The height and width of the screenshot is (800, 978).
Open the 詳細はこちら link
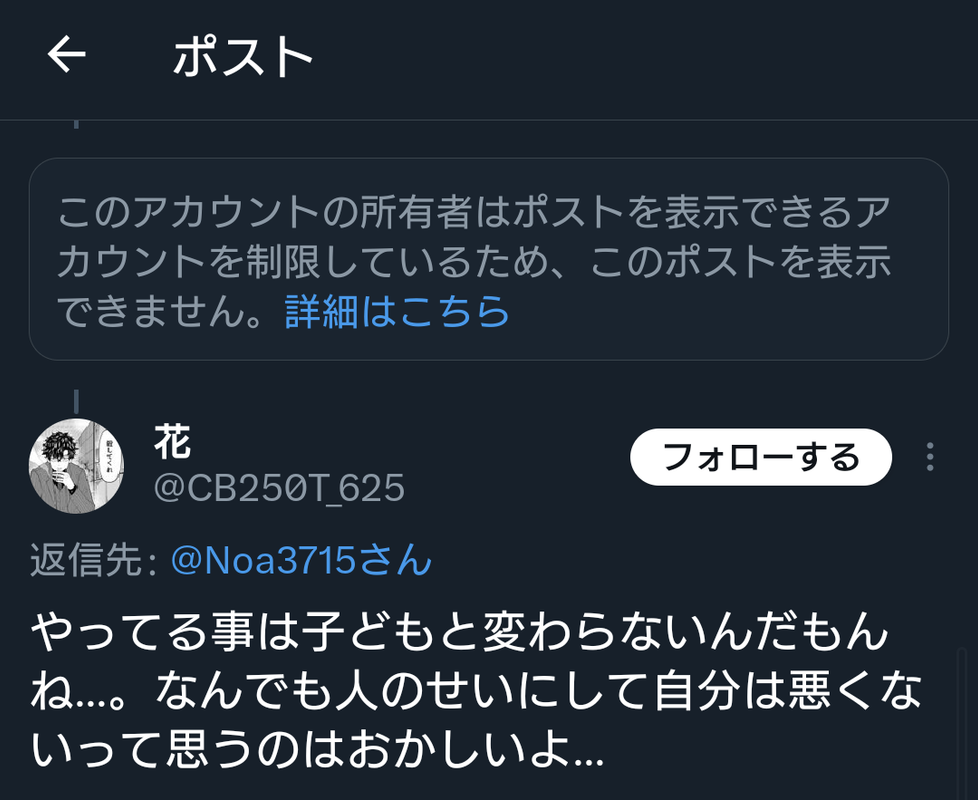pyautogui.click(x=397, y=311)
